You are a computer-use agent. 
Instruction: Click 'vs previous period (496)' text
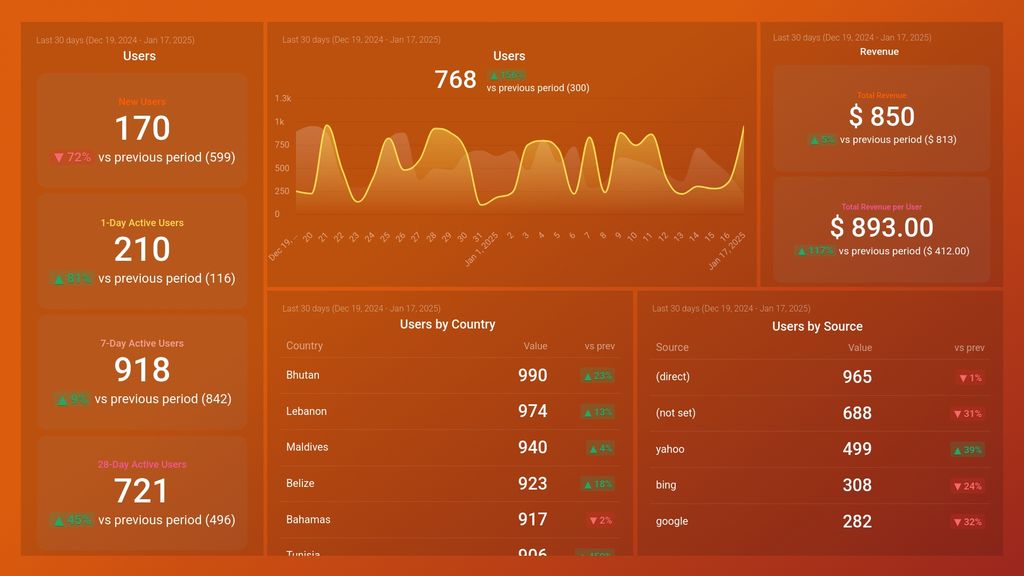[x=167, y=520]
